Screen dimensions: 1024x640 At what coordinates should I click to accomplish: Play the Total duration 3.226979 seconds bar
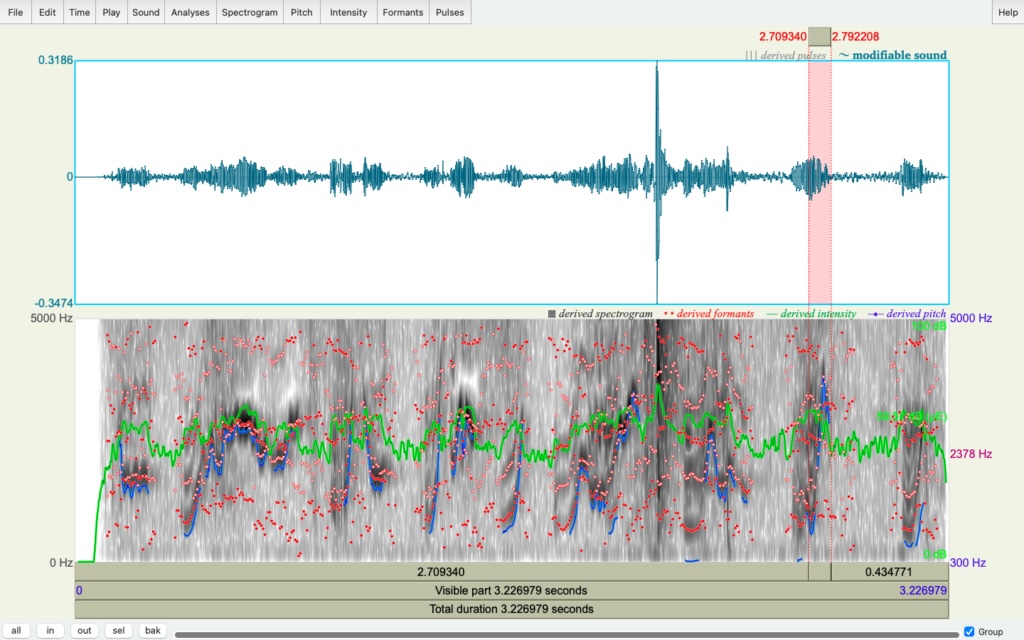(511, 609)
